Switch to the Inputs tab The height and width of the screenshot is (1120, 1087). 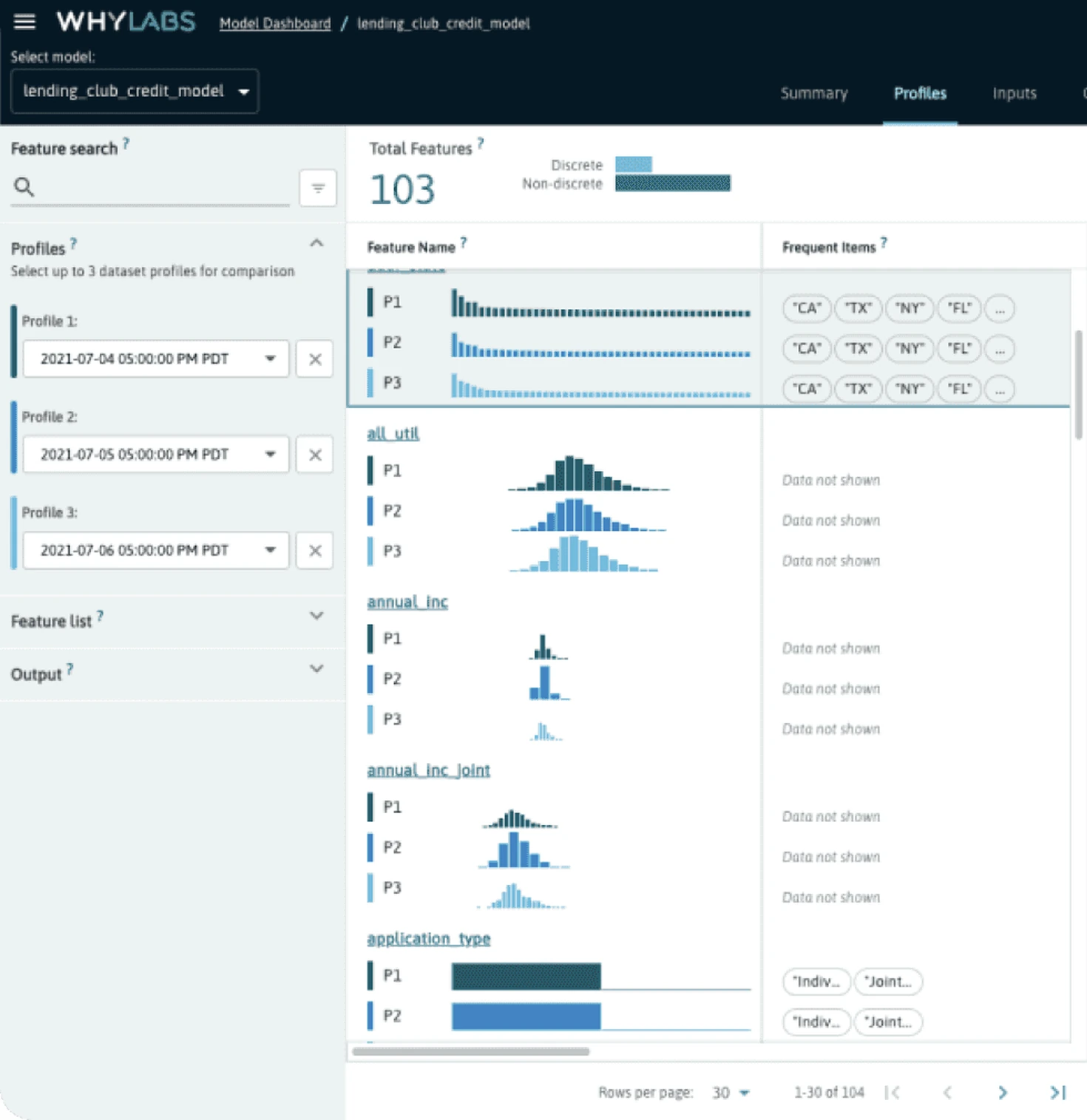click(x=1015, y=93)
